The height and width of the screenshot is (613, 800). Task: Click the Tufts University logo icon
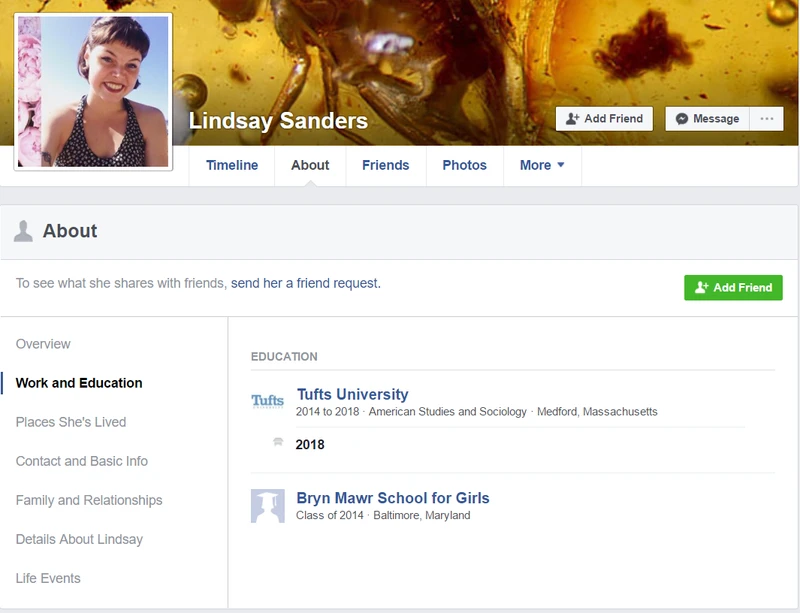coord(267,401)
